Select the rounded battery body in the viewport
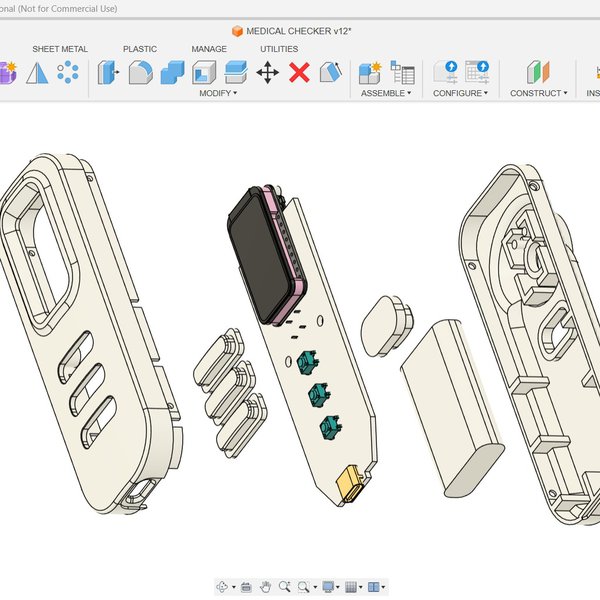This screenshot has height=600, width=600. [453, 408]
